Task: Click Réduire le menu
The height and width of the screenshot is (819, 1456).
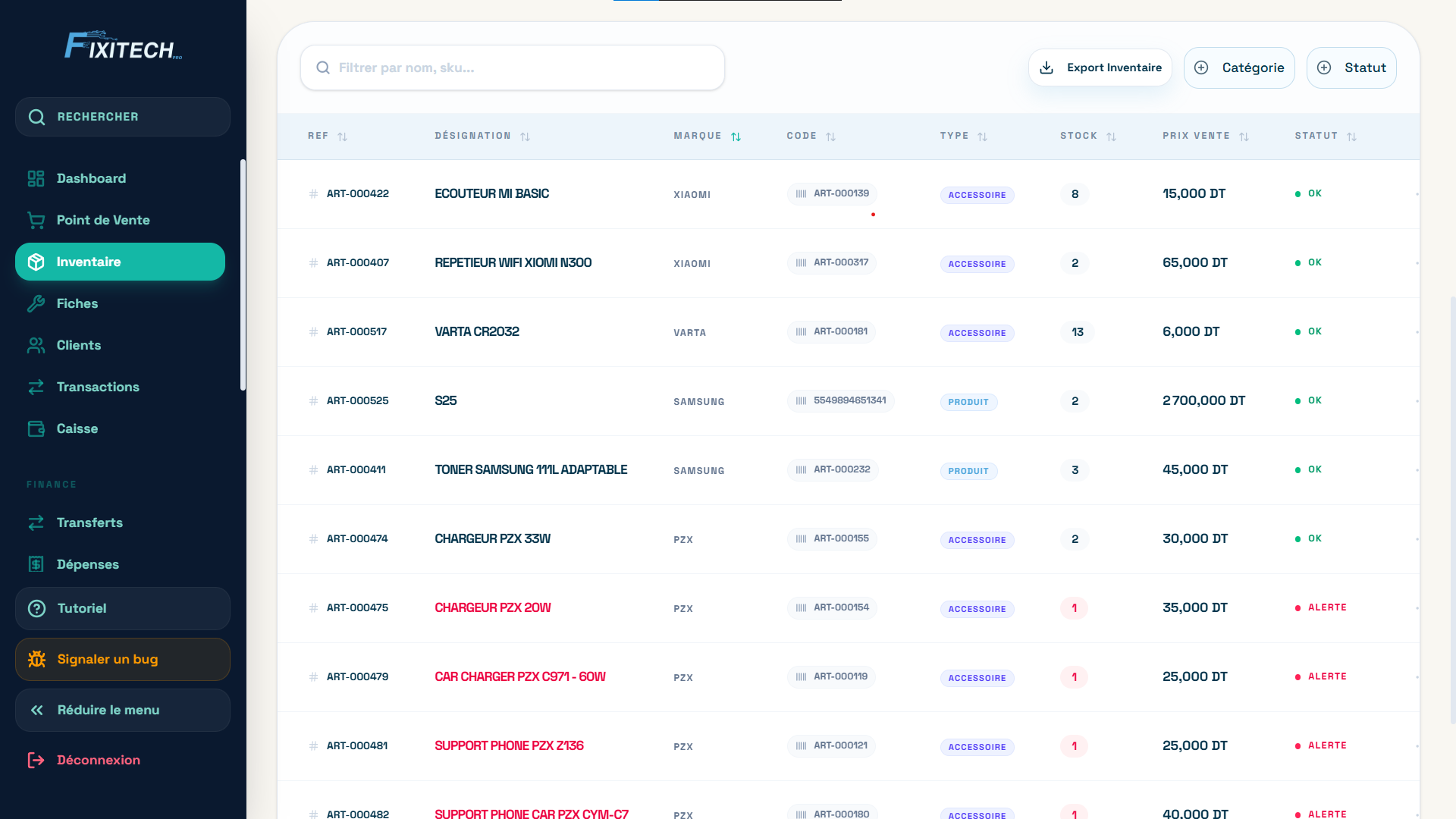Action: [123, 710]
